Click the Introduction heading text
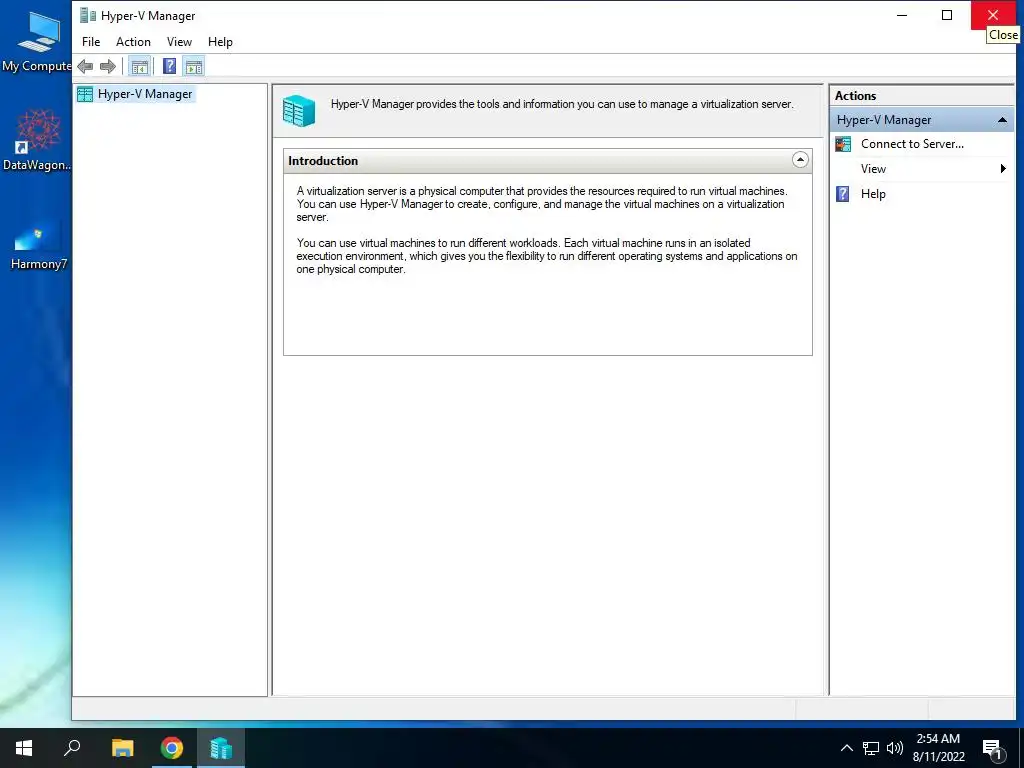The width and height of the screenshot is (1024, 768). [x=323, y=161]
